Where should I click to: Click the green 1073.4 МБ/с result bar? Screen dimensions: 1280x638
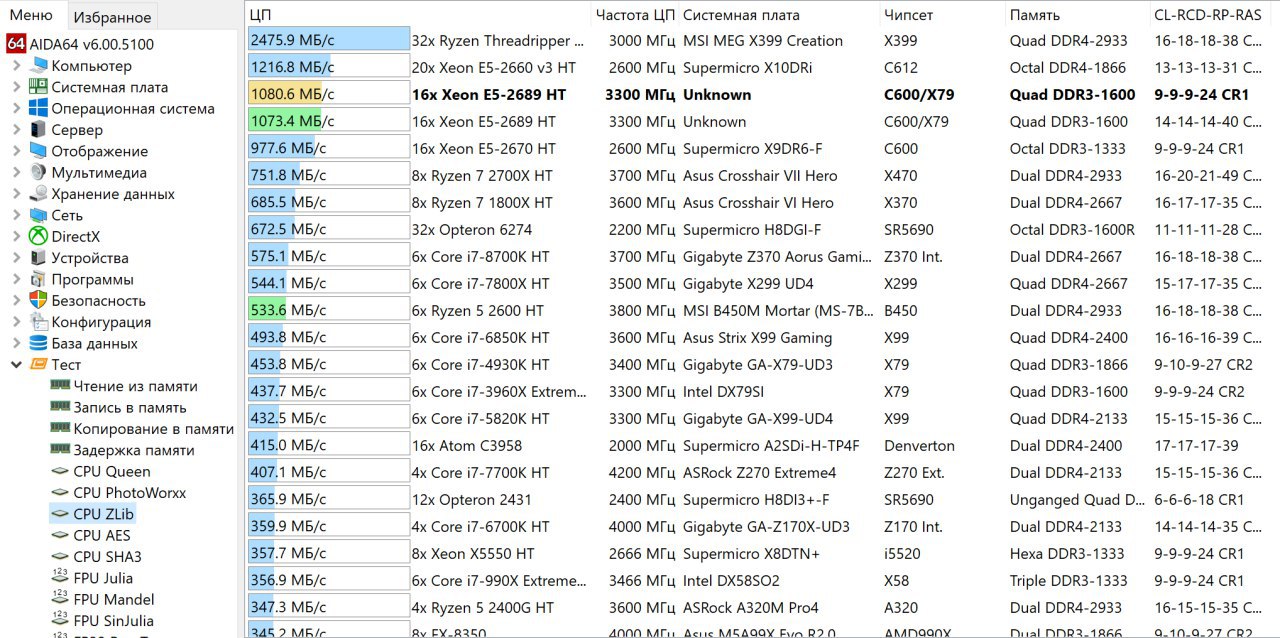point(329,122)
